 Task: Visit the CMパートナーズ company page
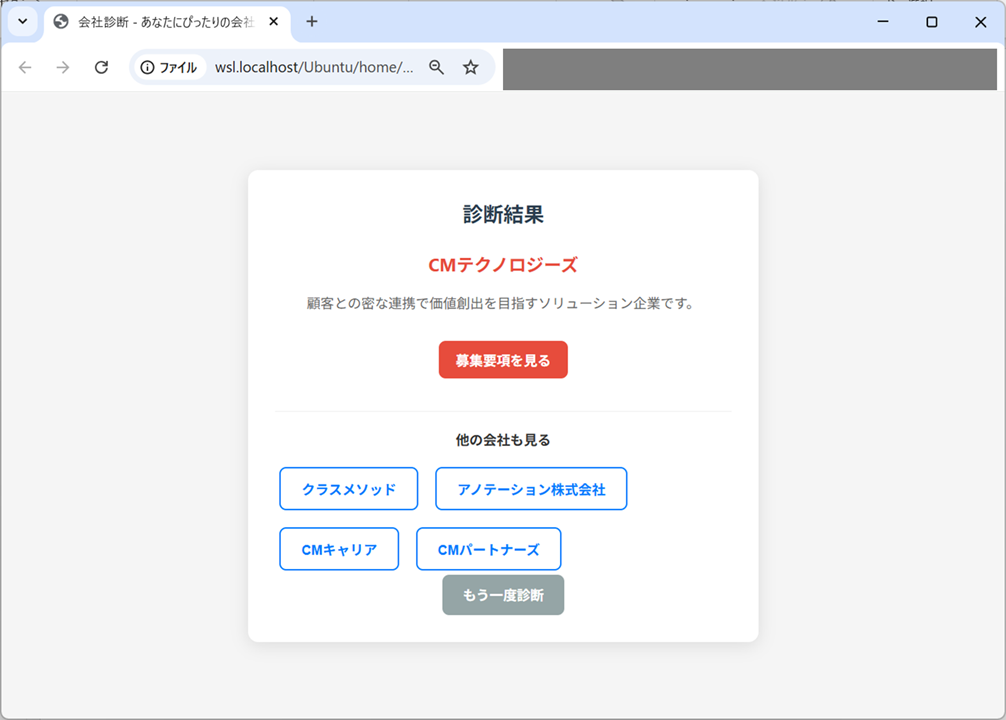pos(488,548)
